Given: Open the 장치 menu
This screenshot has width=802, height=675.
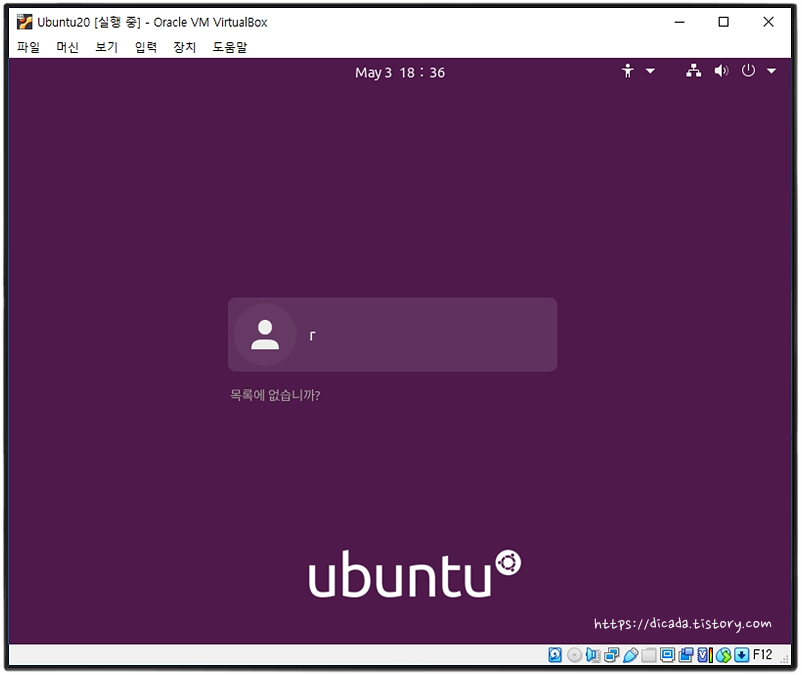Looking at the screenshot, I should click(185, 47).
